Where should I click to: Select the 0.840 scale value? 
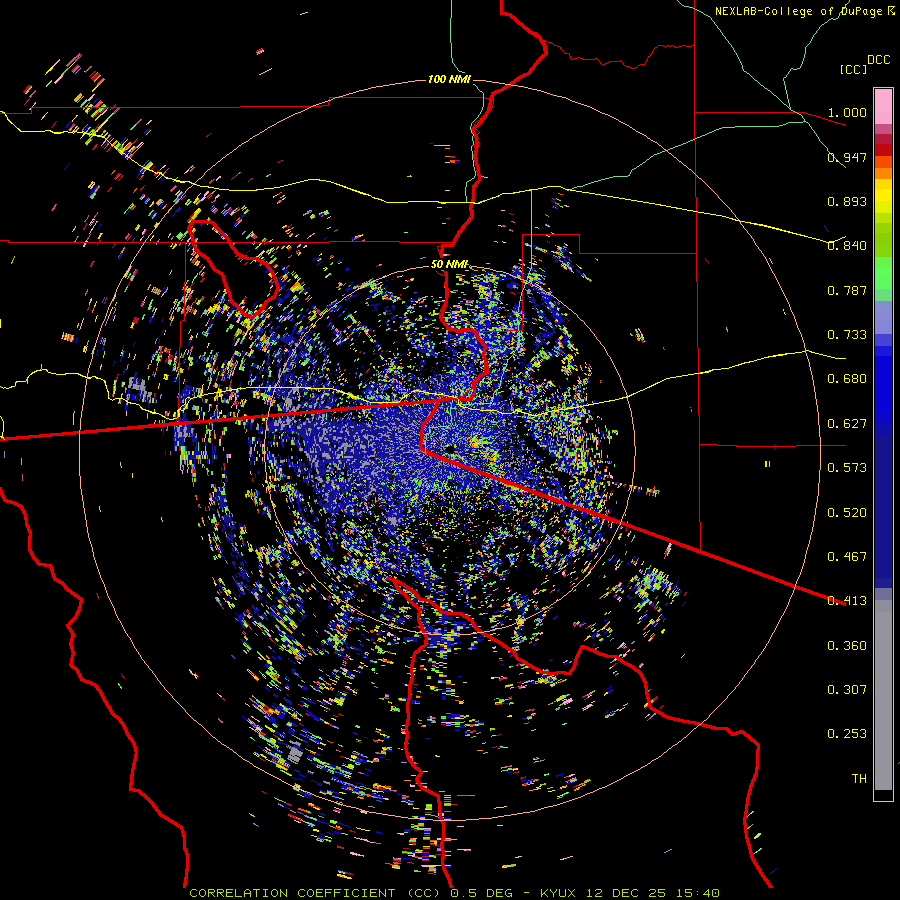(x=847, y=246)
